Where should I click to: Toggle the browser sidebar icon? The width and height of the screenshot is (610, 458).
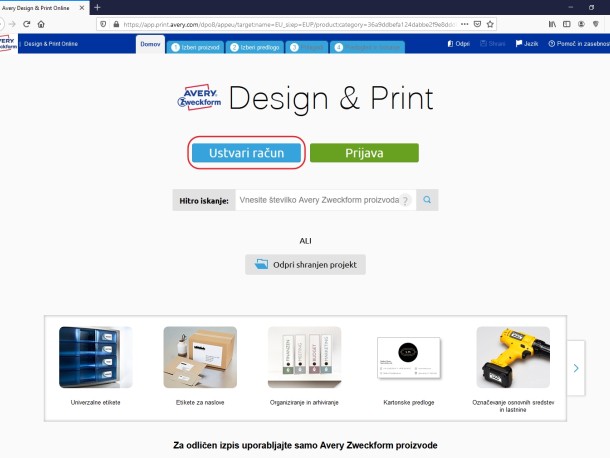[567, 24]
